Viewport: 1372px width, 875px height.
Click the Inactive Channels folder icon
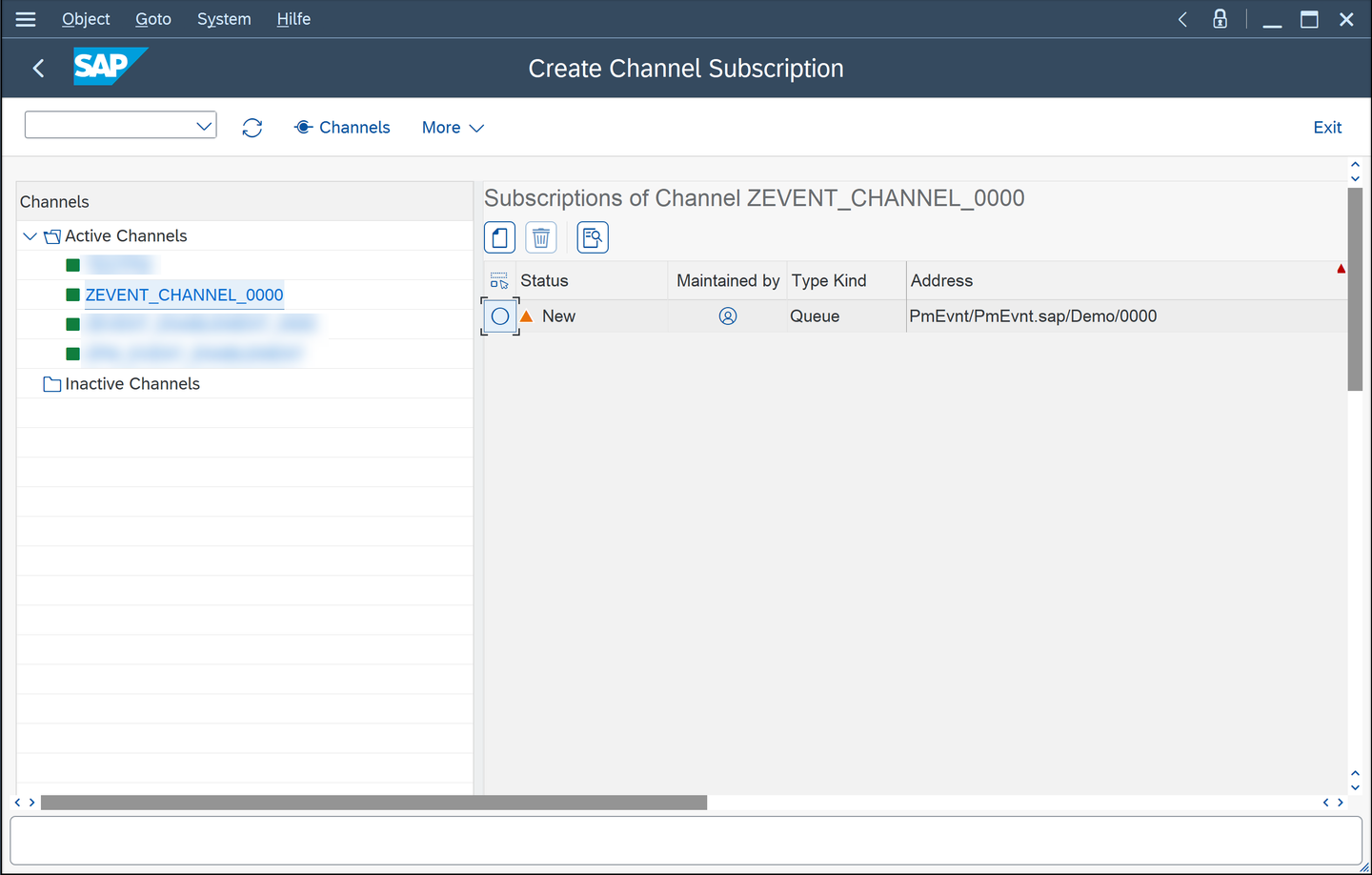pos(52,384)
